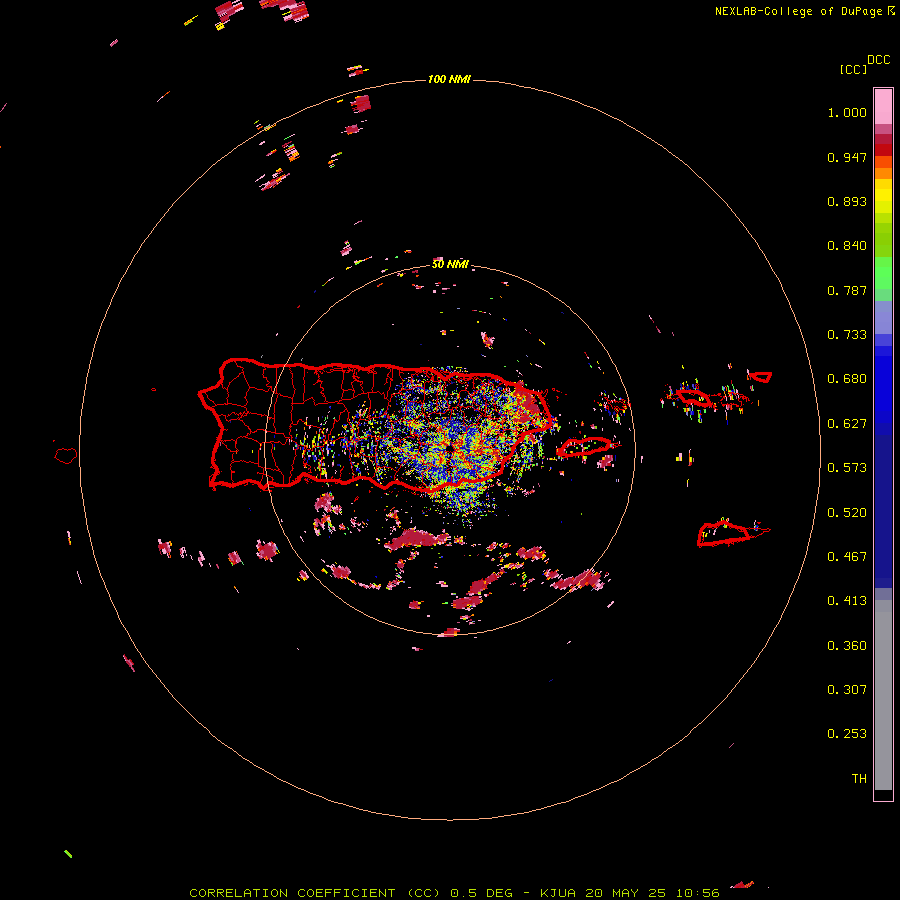Click the 0.360 scale value

pyautogui.click(x=847, y=646)
